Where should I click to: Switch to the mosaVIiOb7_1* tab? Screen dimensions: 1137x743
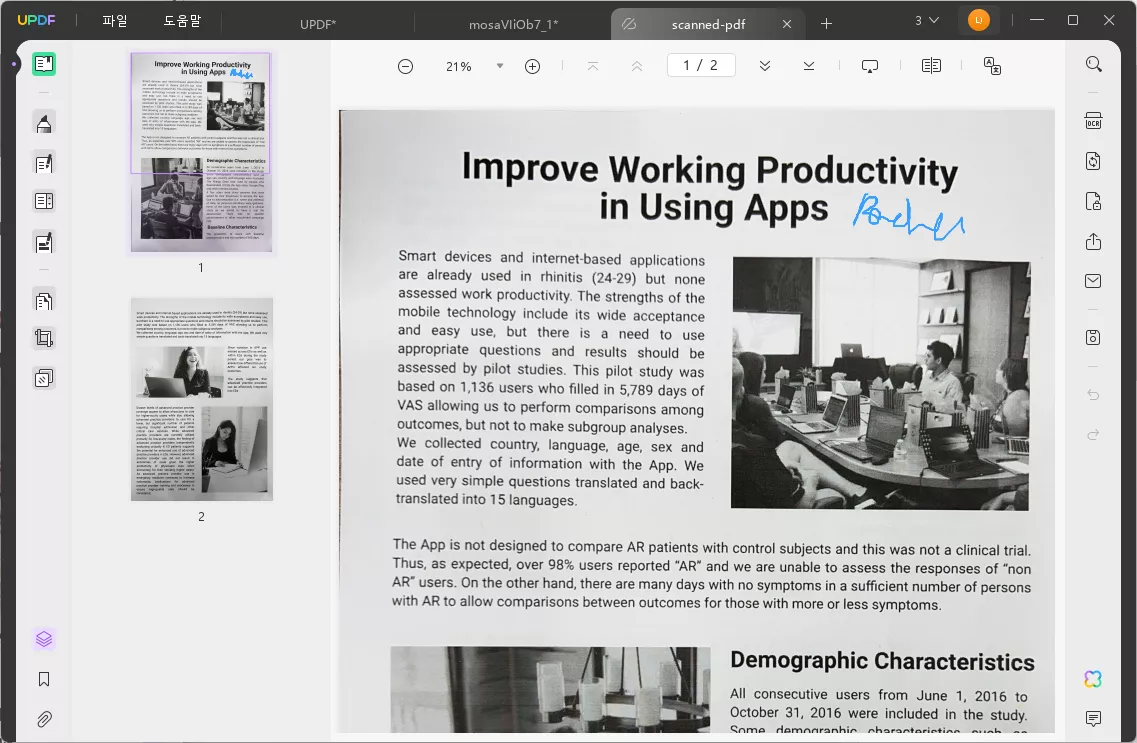513,24
